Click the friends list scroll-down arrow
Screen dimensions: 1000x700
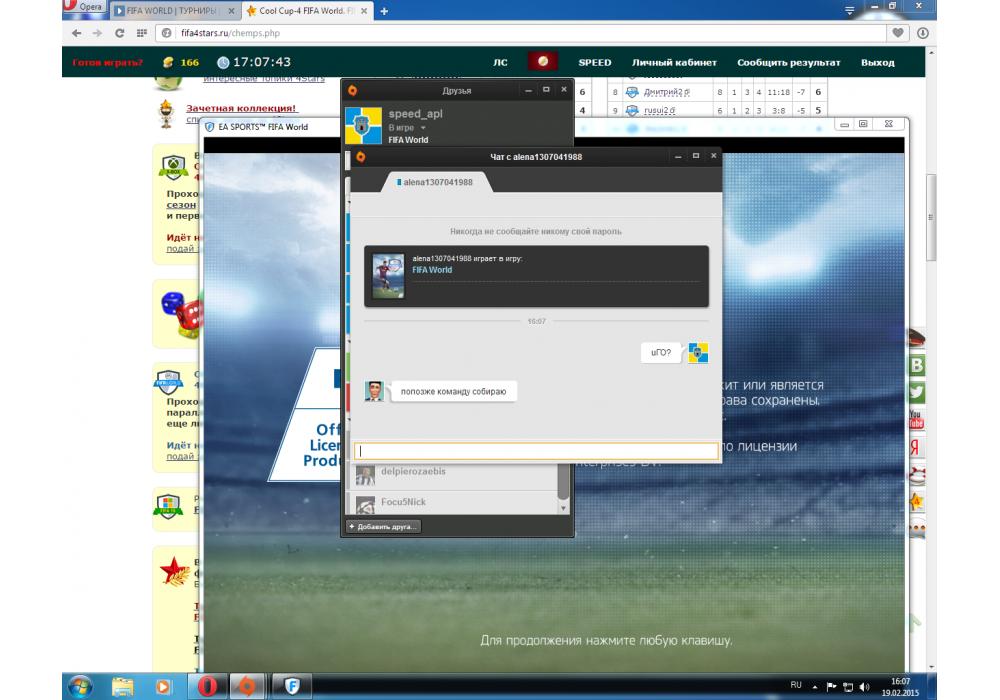click(x=563, y=510)
